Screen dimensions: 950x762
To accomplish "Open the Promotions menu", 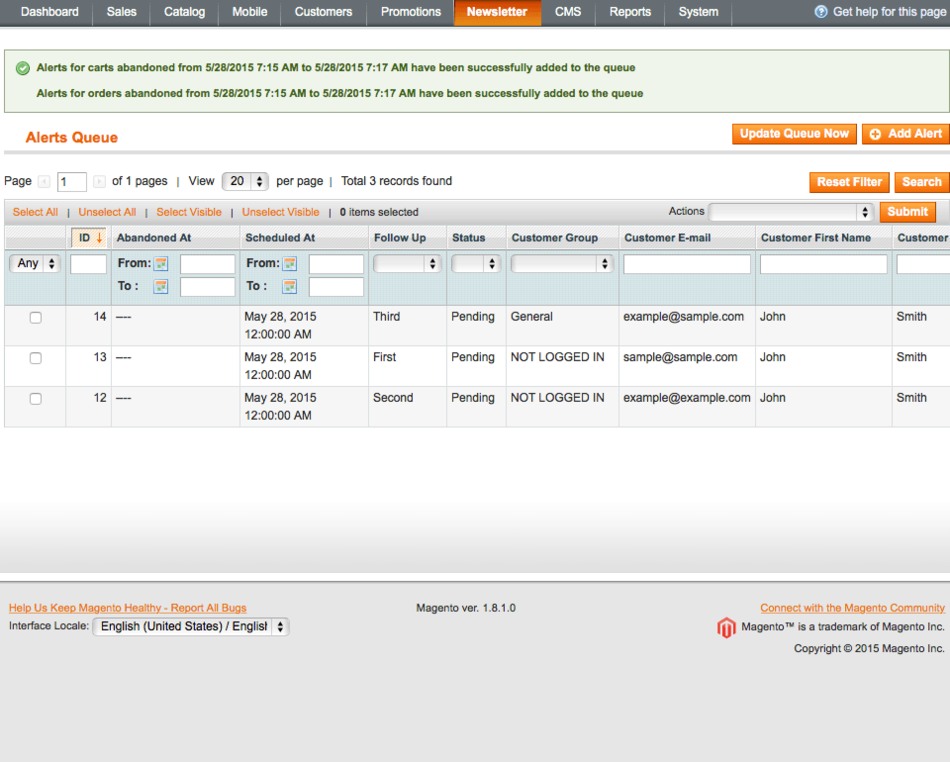I will [x=410, y=12].
